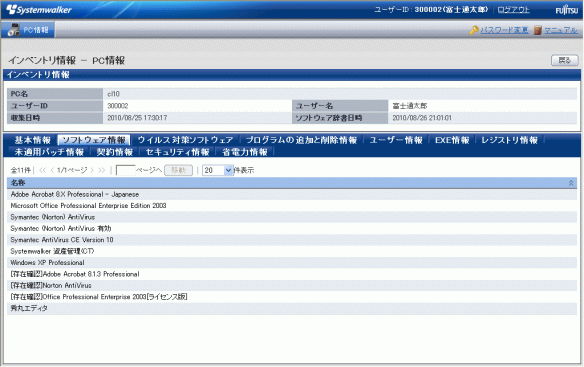The height and width of the screenshot is (367, 584).
Task: Go to previous page with < arrow
Action: point(52,170)
